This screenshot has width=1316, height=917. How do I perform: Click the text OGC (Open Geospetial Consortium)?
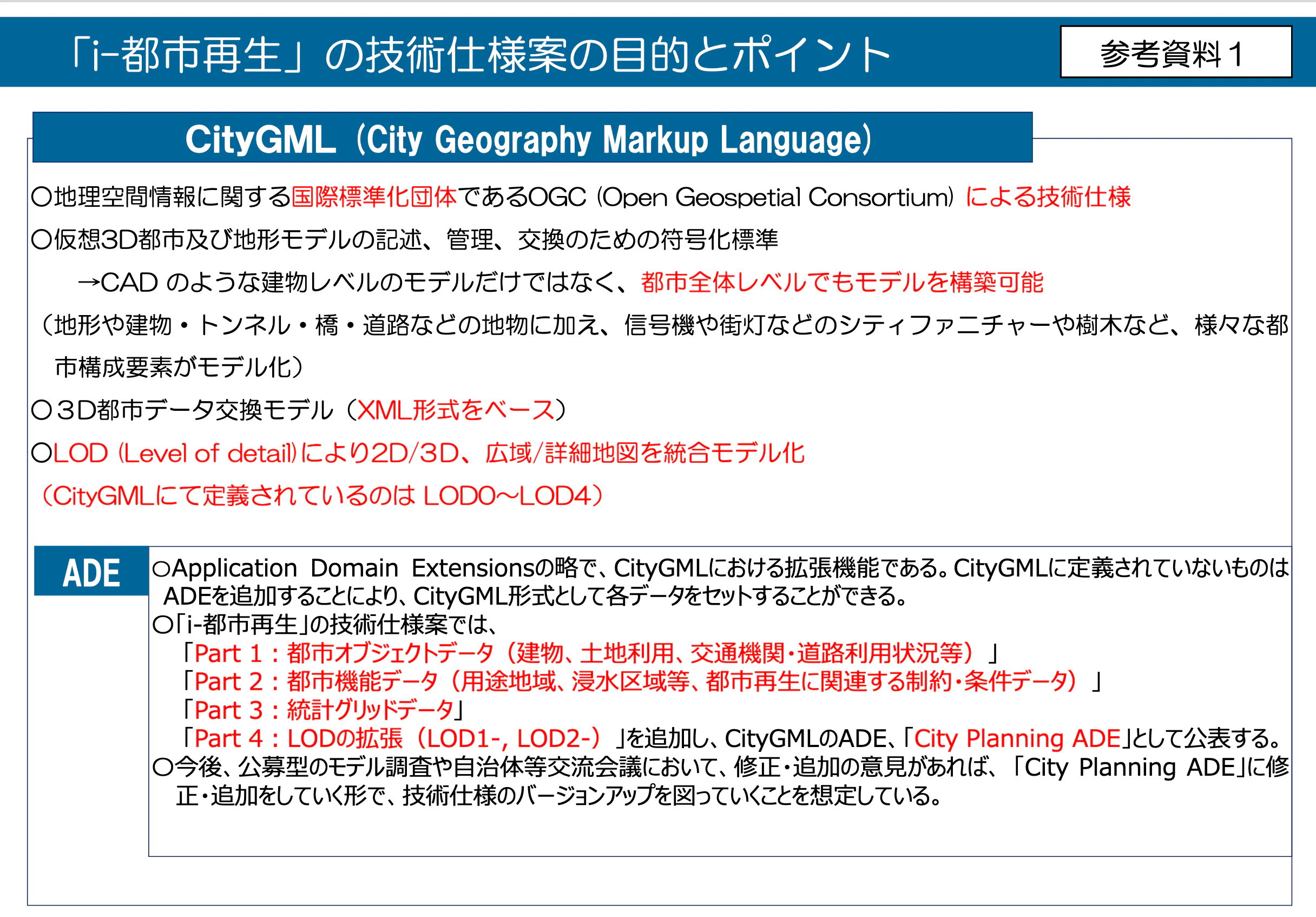click(x=741, y=197)
